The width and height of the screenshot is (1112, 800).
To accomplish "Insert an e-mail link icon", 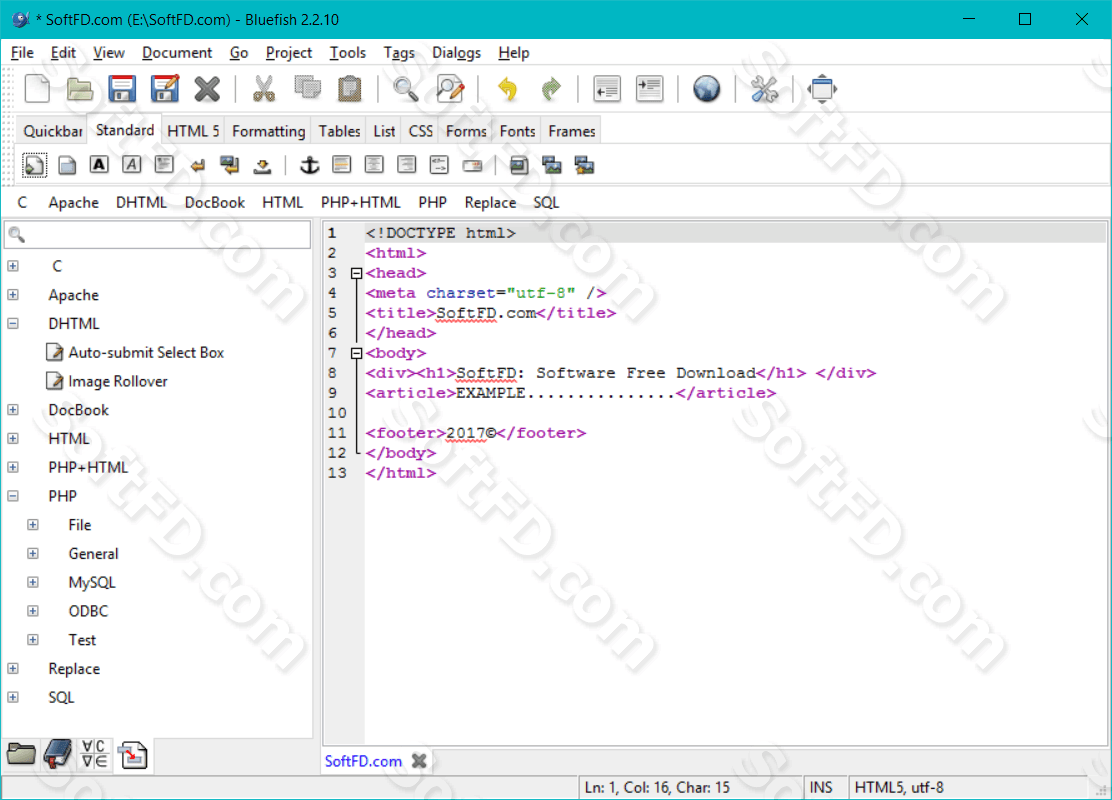I will 472,165.
